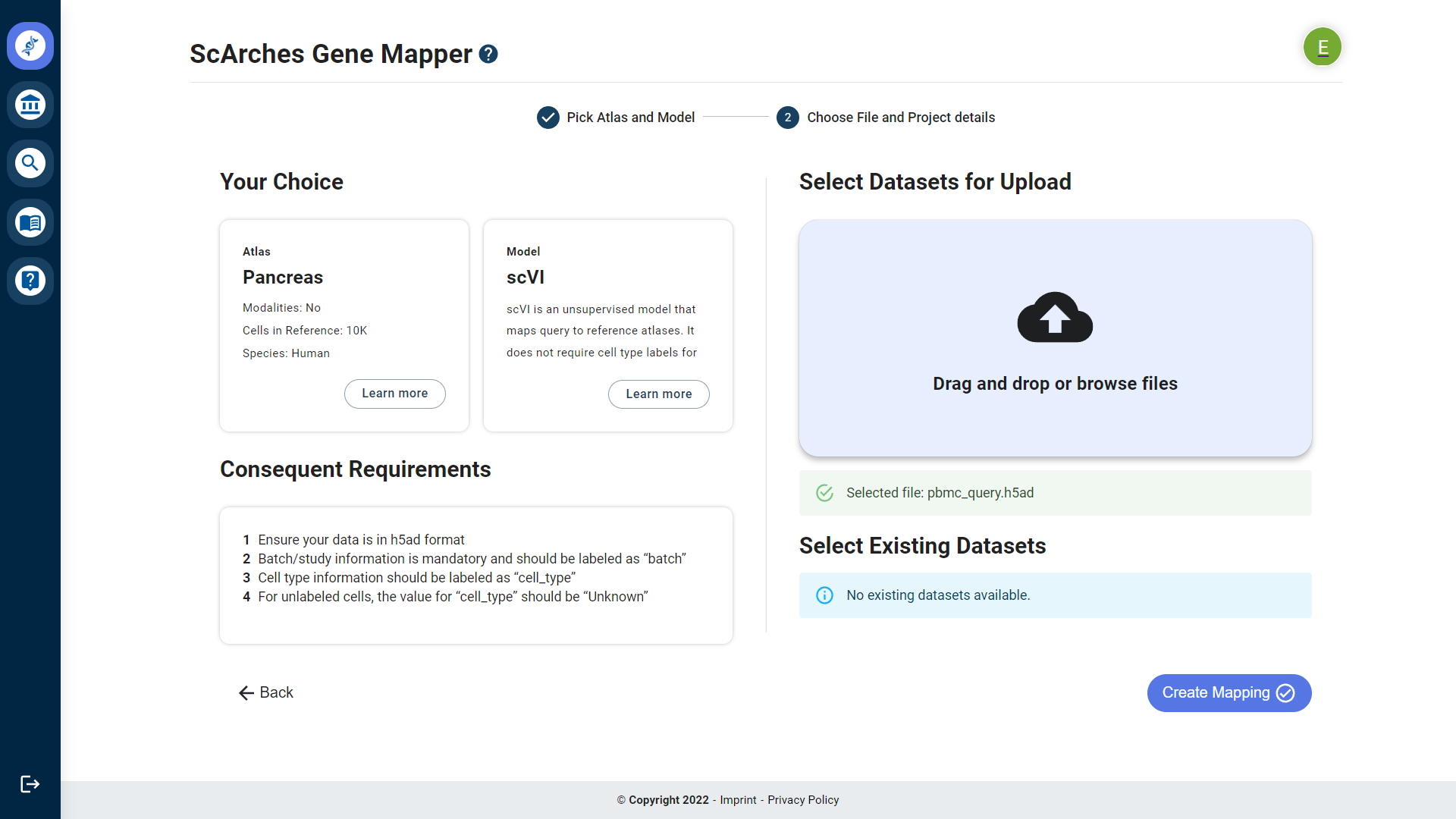Click the logout icon at sidebar bottom
This screenshot has height=819, width=1456.
30,784
